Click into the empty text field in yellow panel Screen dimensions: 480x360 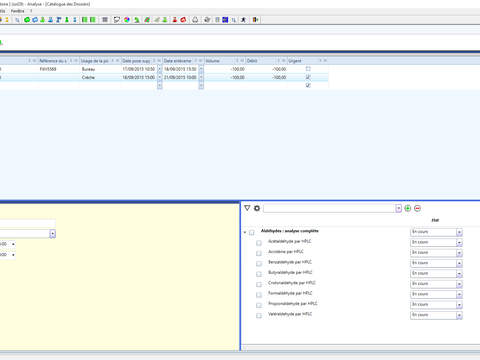pos(28,223)
